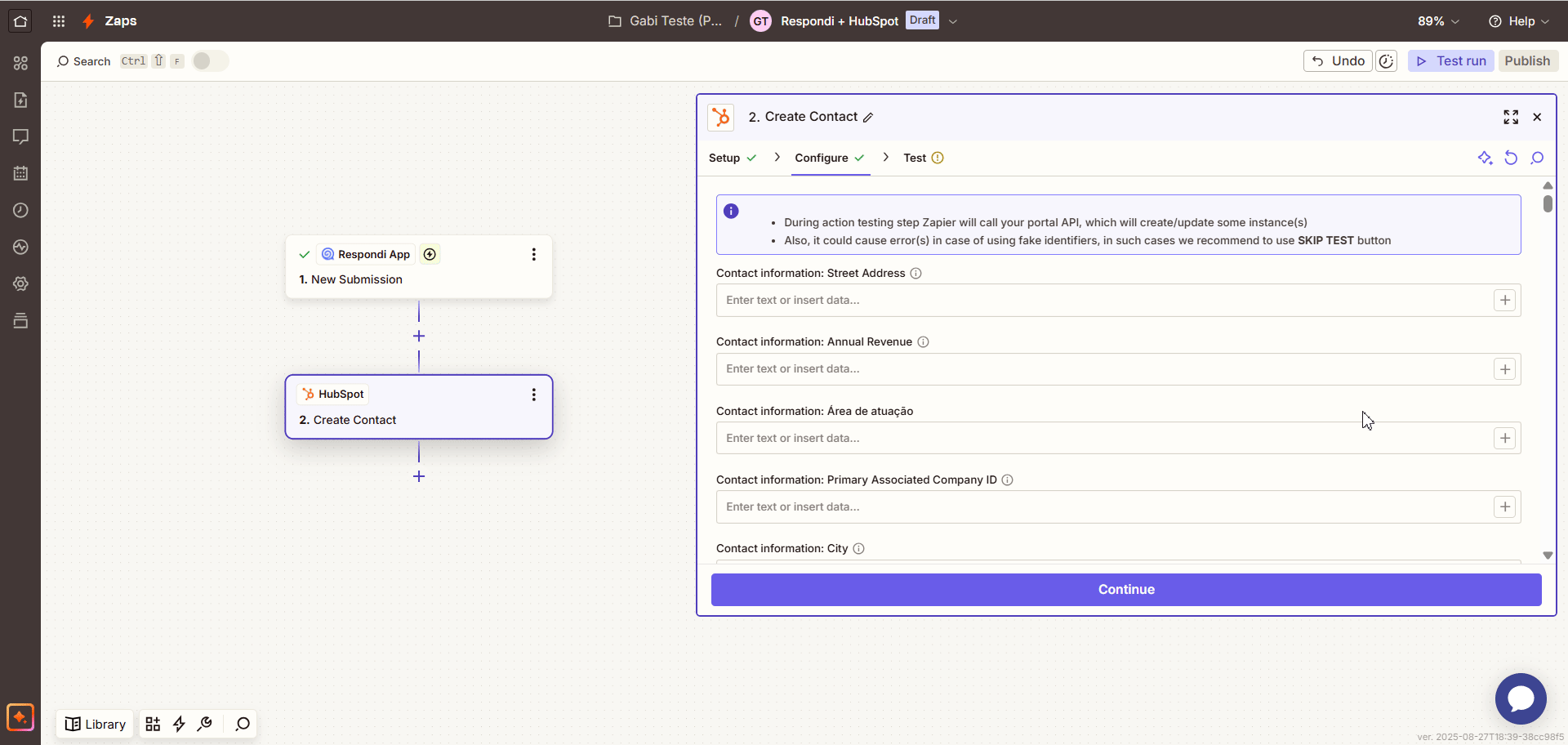
Task: Add a step between Respondi and HubSpot
Action: point(419,336)
